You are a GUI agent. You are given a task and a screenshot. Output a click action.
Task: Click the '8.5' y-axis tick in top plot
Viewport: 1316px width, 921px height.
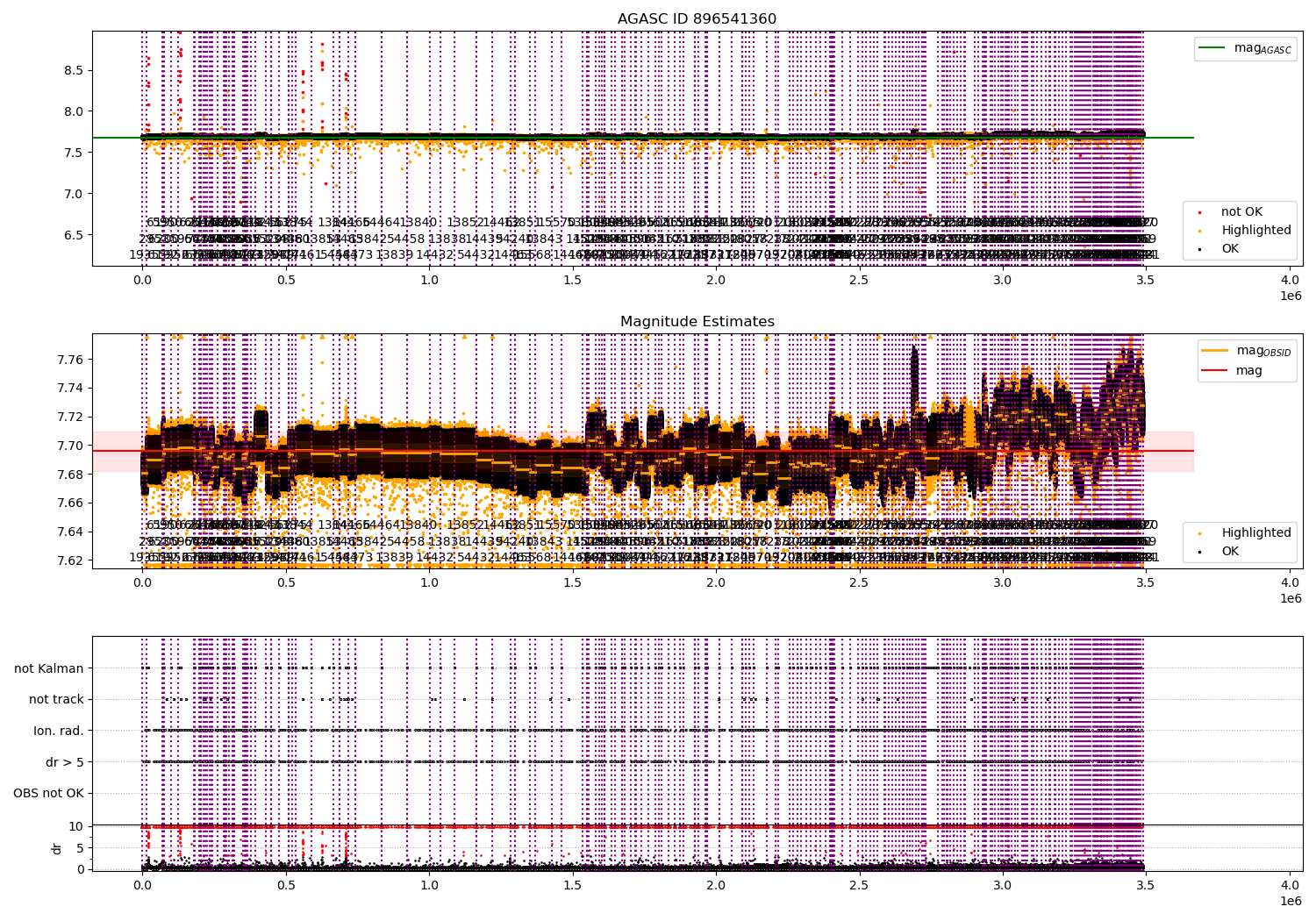click(73, 70)
